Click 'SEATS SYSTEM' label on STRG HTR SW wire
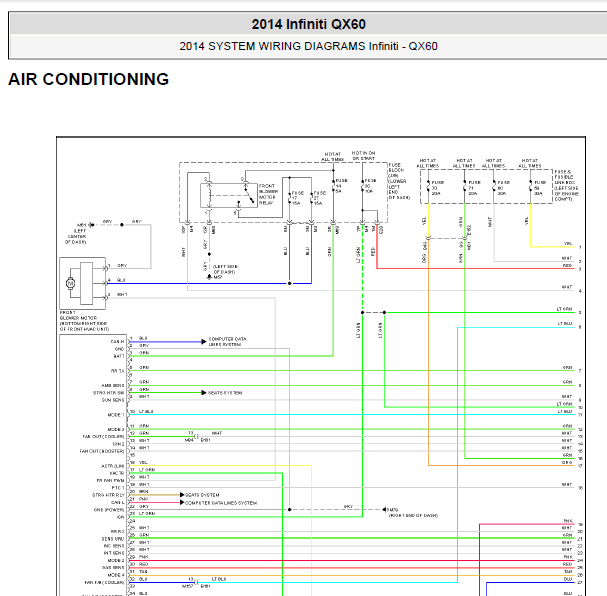This screenshot has width=607, height=596. click(x=225, y=393)
